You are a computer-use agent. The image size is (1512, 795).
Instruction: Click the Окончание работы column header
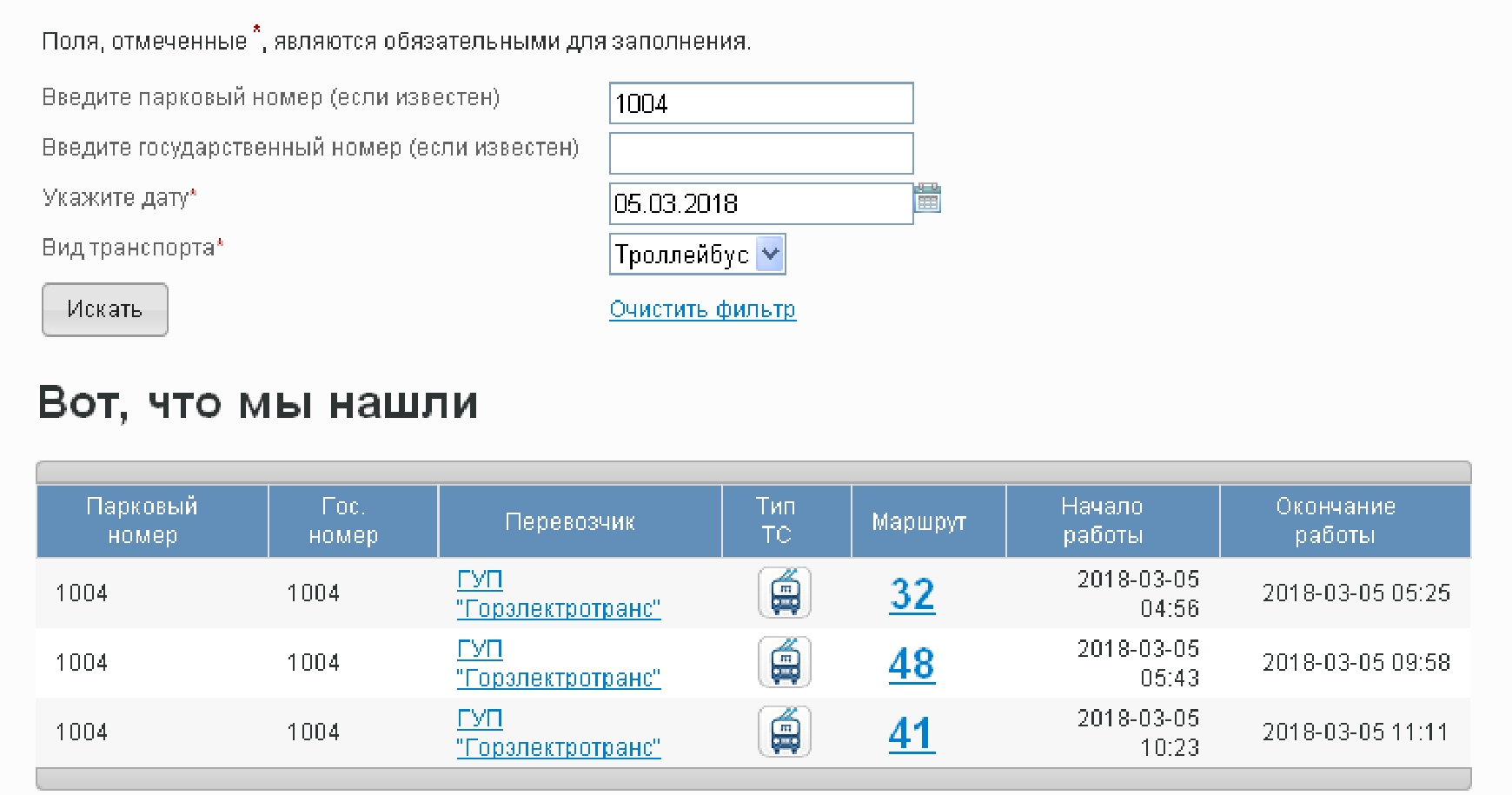pos(1335,521)
